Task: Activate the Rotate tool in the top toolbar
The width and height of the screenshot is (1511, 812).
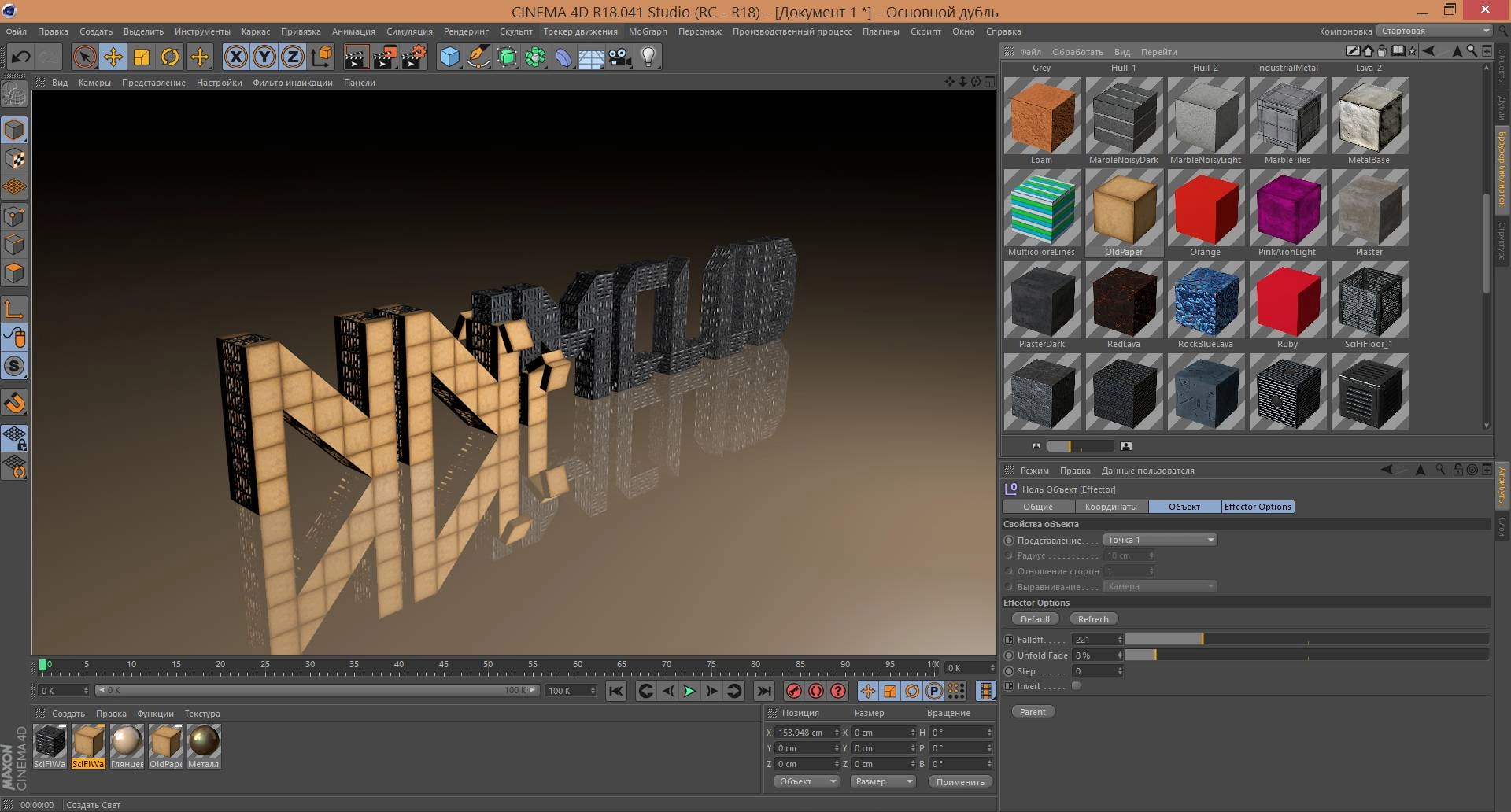Action: (170, 57)
